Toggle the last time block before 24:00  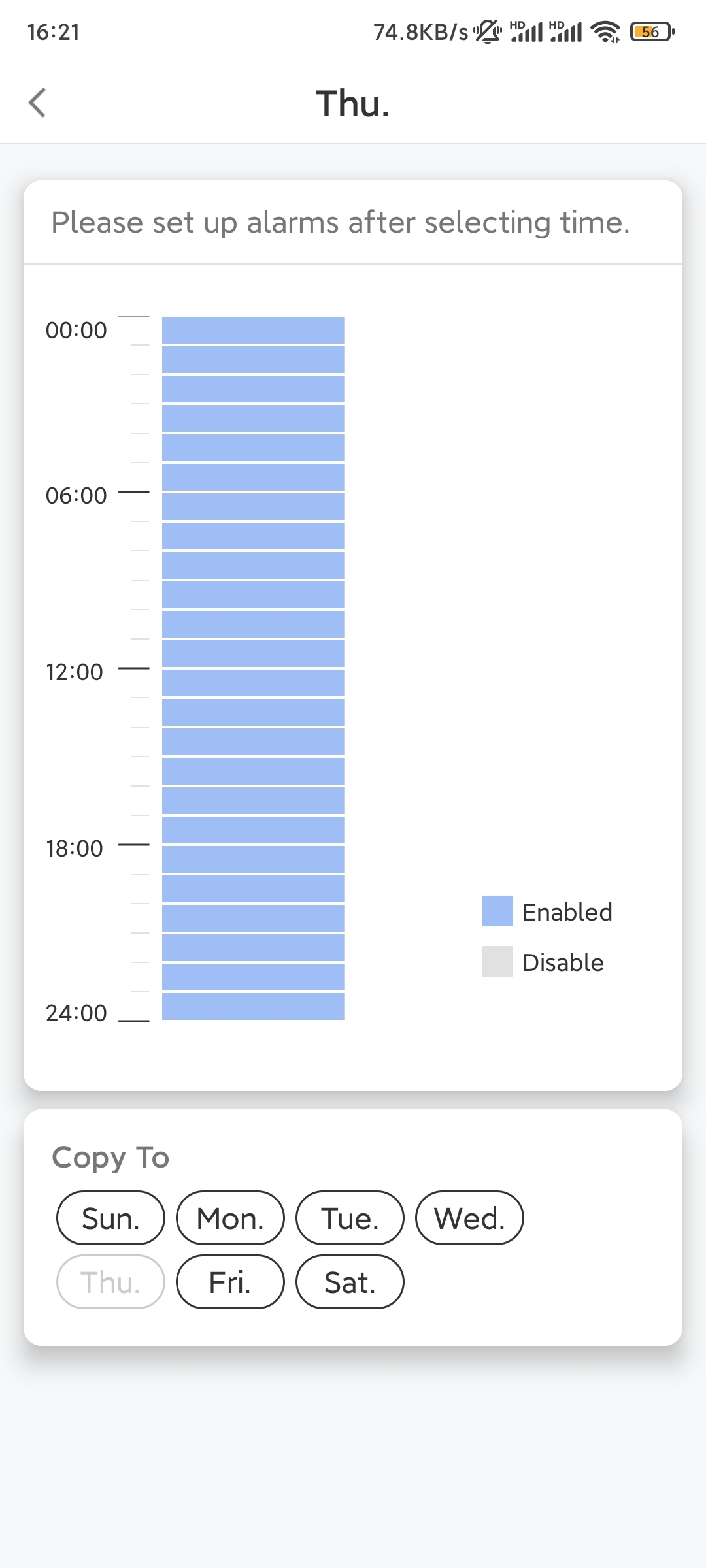(253, 1007)
